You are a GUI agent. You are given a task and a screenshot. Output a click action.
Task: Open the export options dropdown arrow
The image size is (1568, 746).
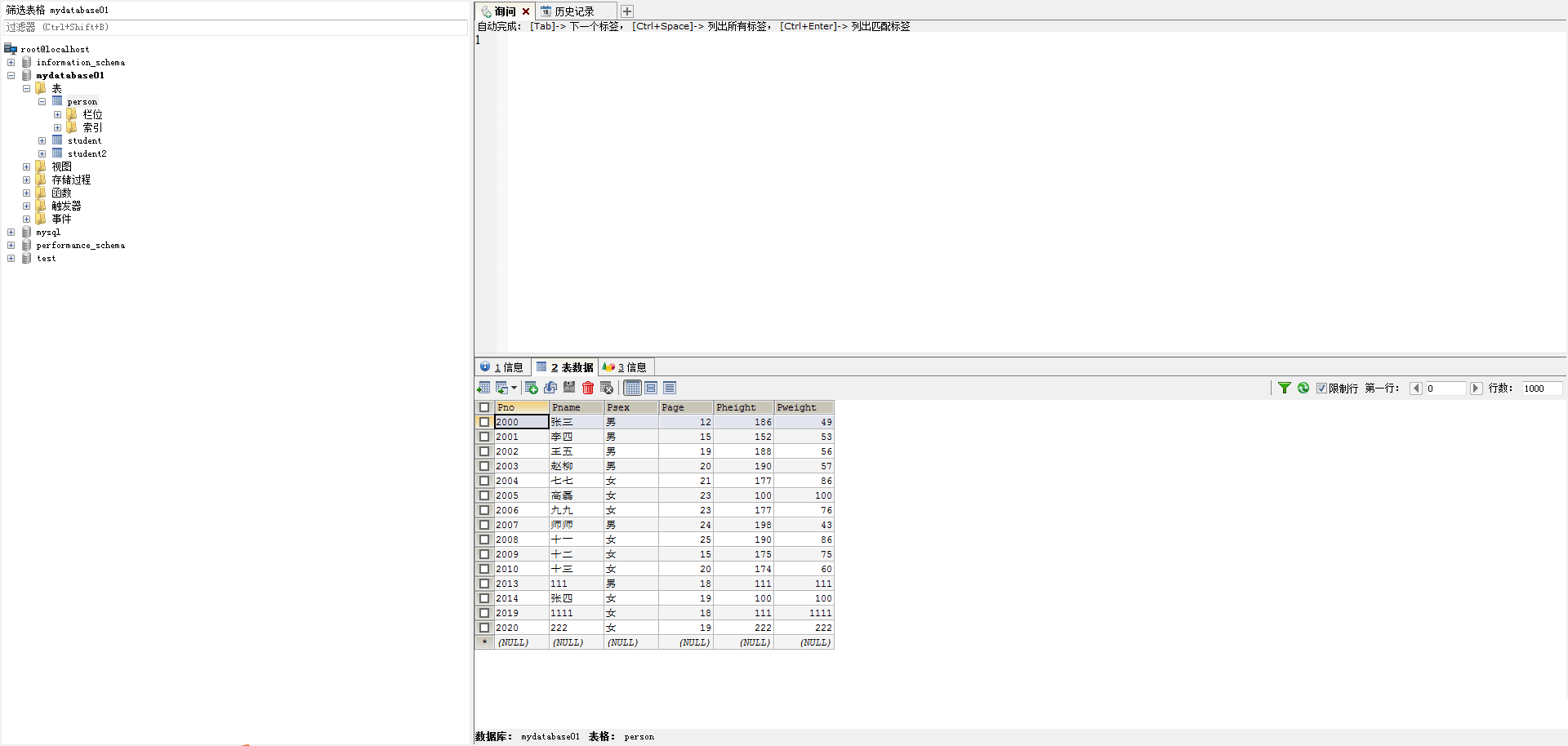point(514,389)
